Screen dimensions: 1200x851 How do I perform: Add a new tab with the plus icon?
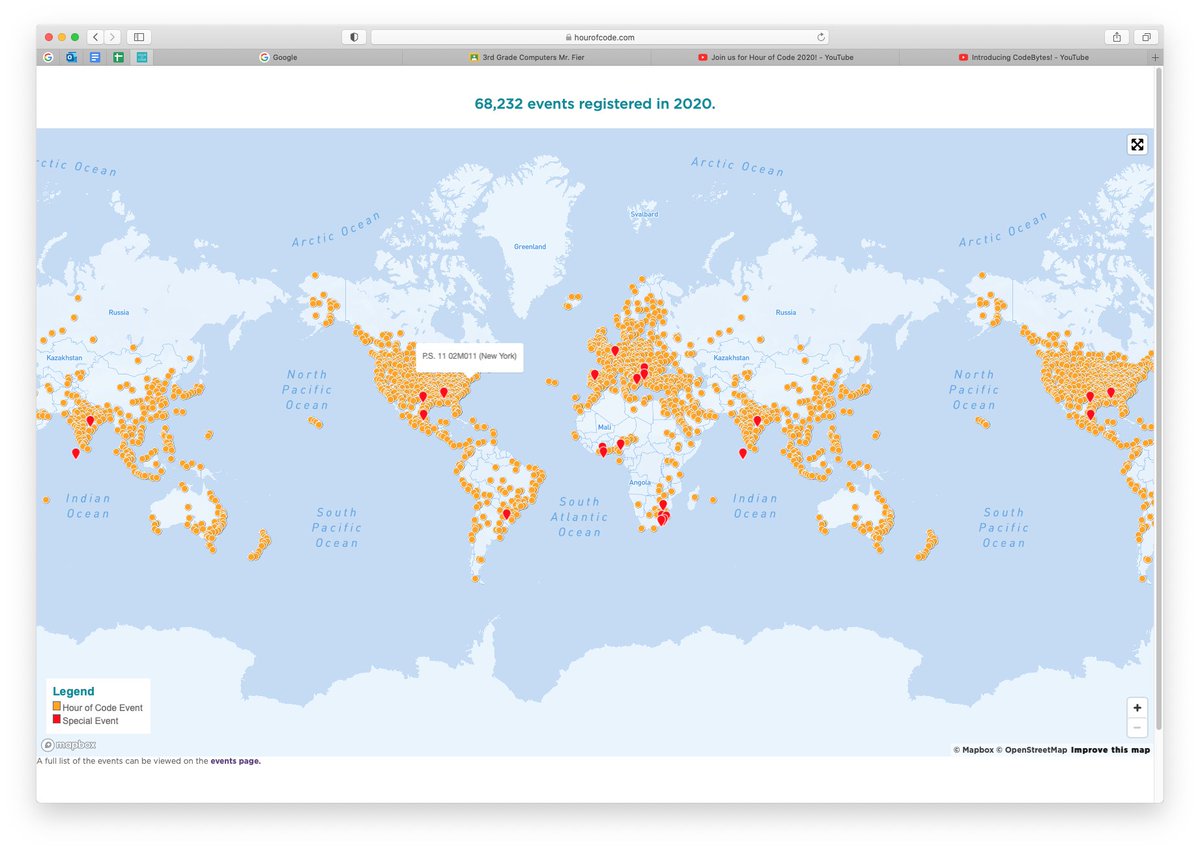pos(1156,57)
